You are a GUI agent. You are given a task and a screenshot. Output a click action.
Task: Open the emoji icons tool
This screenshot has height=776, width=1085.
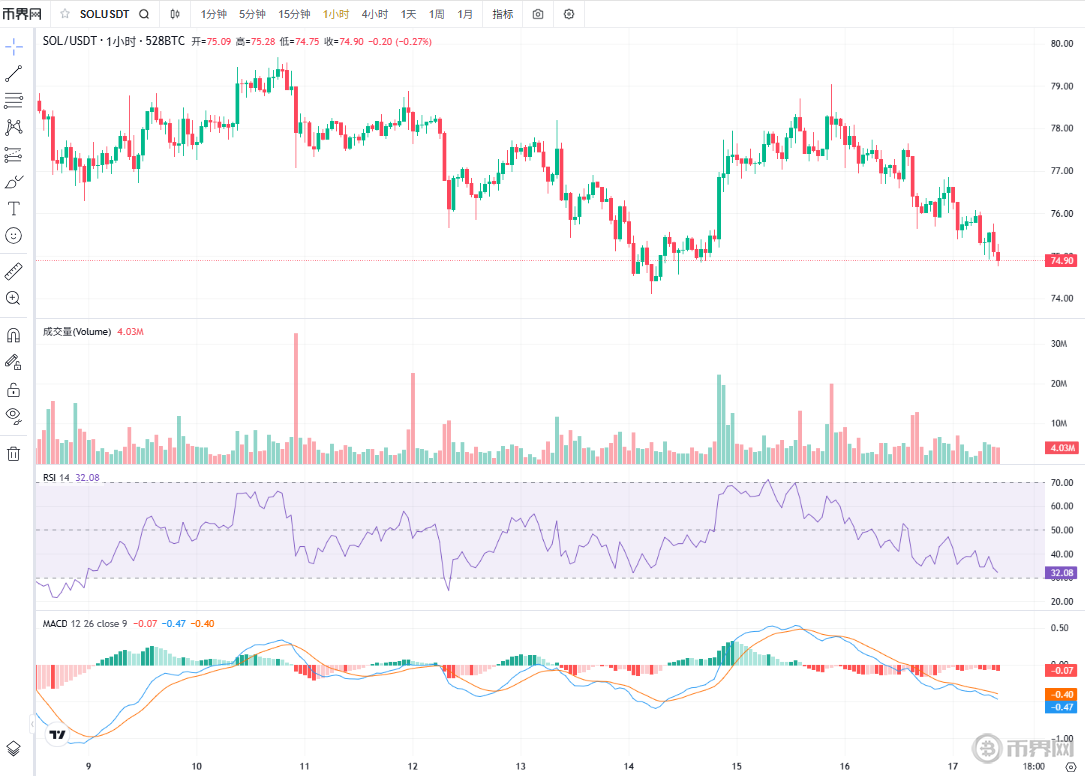[x=14, y=235]
